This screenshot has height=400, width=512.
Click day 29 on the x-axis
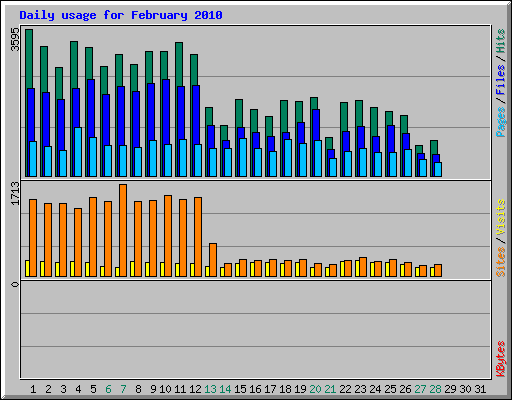pos(450,389)
